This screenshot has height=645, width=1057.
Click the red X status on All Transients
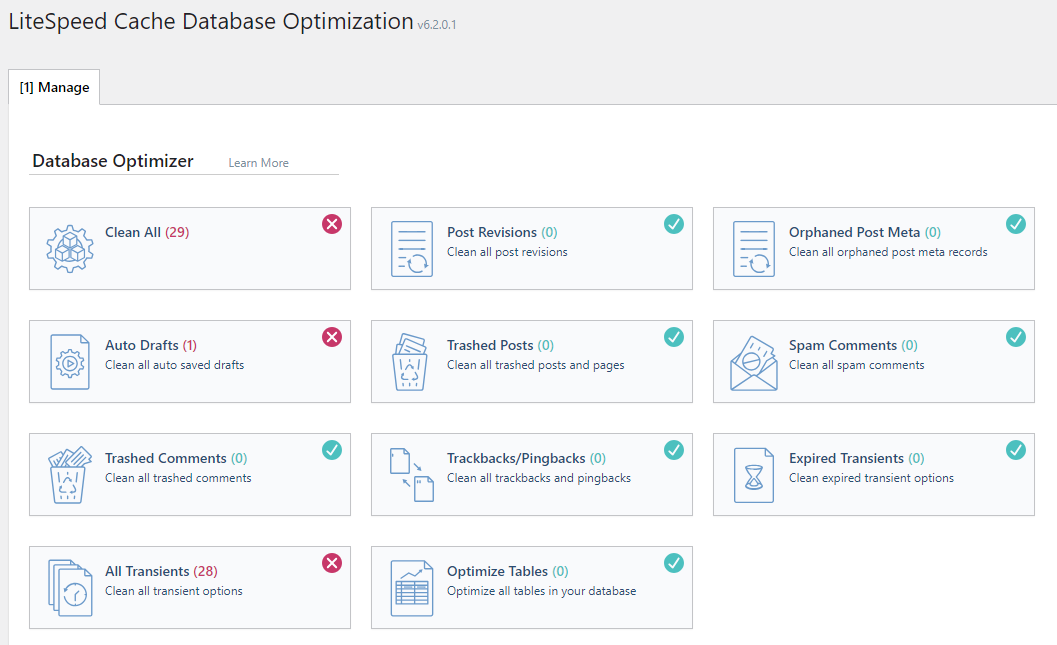[x=332, y=563]
